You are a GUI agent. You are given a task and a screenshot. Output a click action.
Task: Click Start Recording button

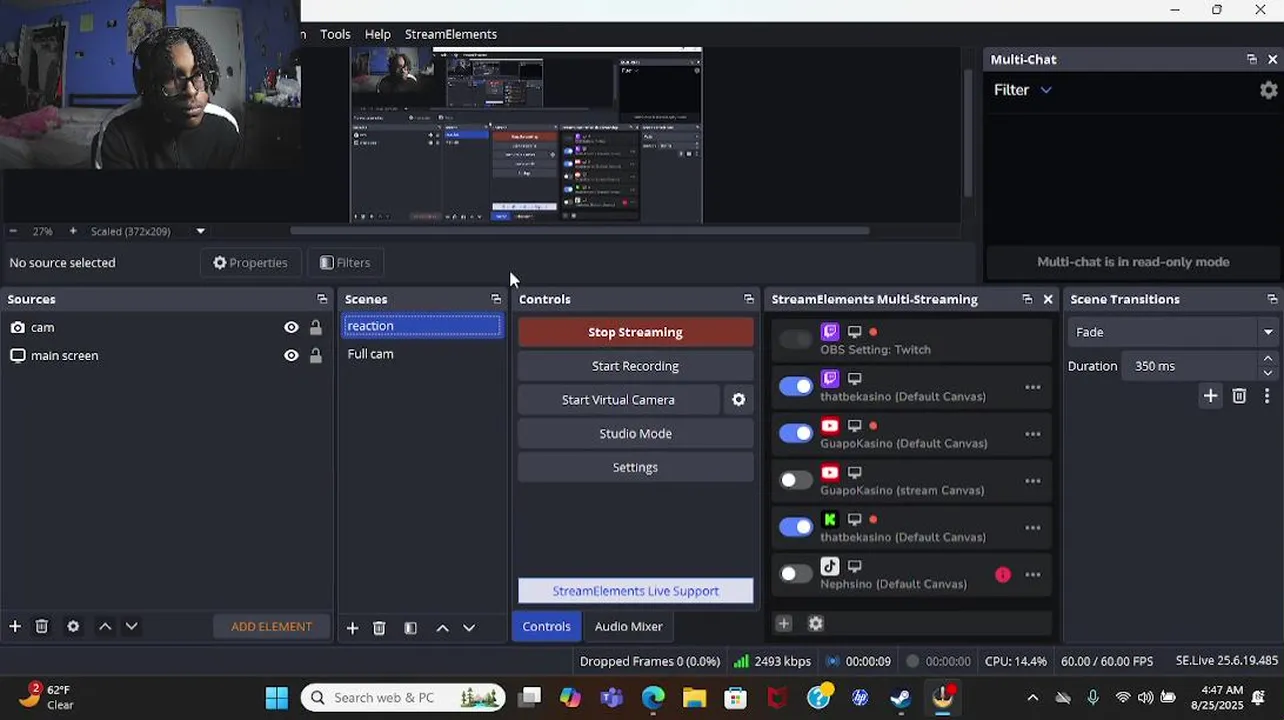[x=635, y=366]
